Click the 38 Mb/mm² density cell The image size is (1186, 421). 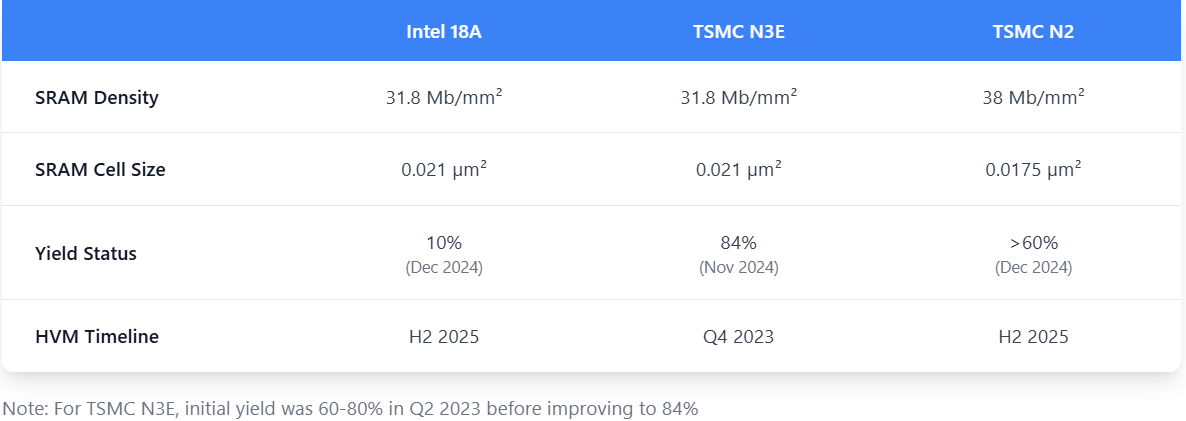click(1033, 98)
